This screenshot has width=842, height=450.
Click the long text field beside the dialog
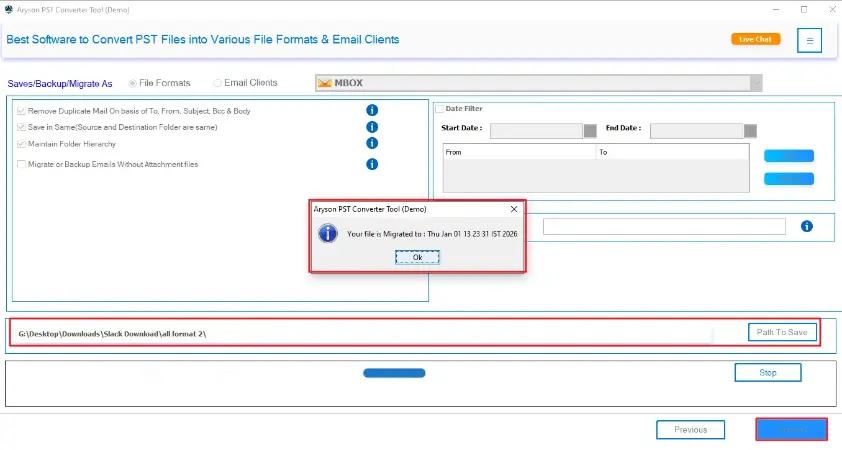click(664, 227)
